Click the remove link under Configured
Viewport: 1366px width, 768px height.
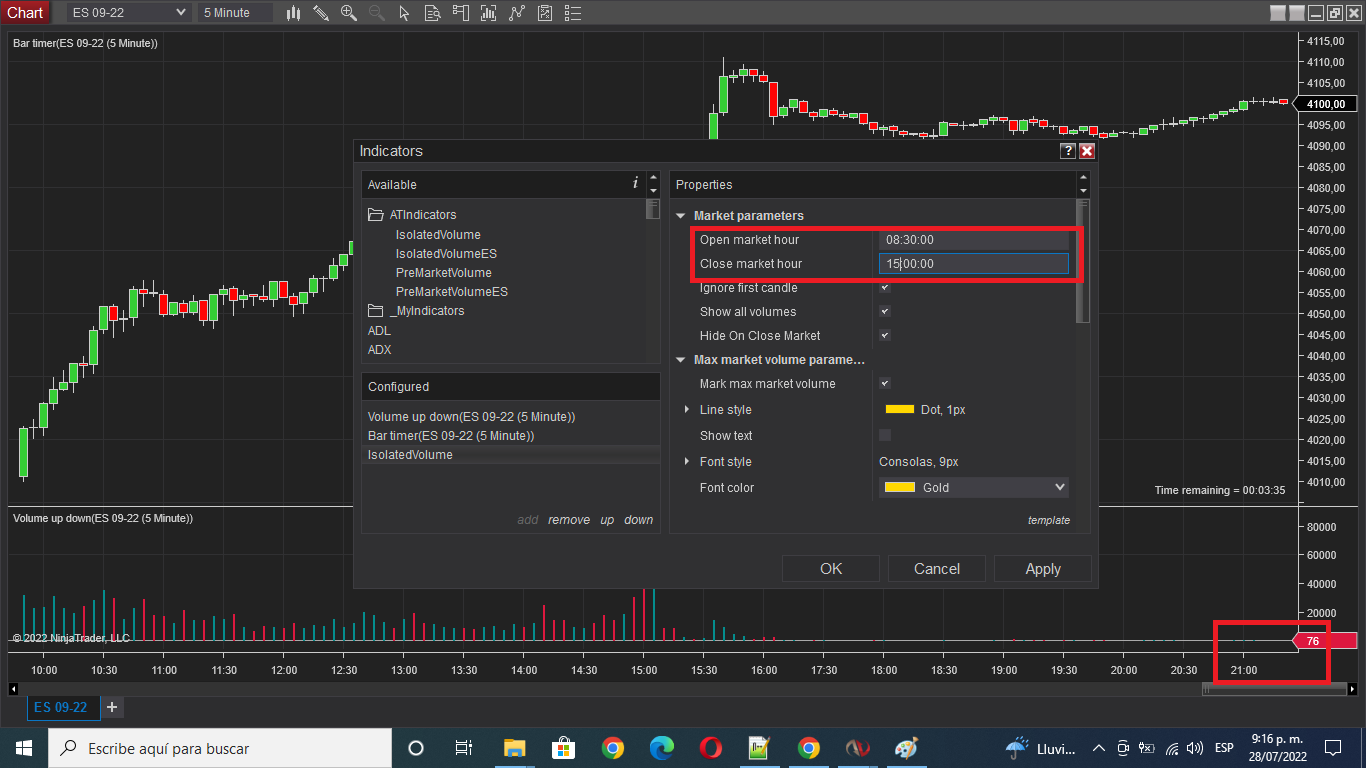click(x=569, y=520)
